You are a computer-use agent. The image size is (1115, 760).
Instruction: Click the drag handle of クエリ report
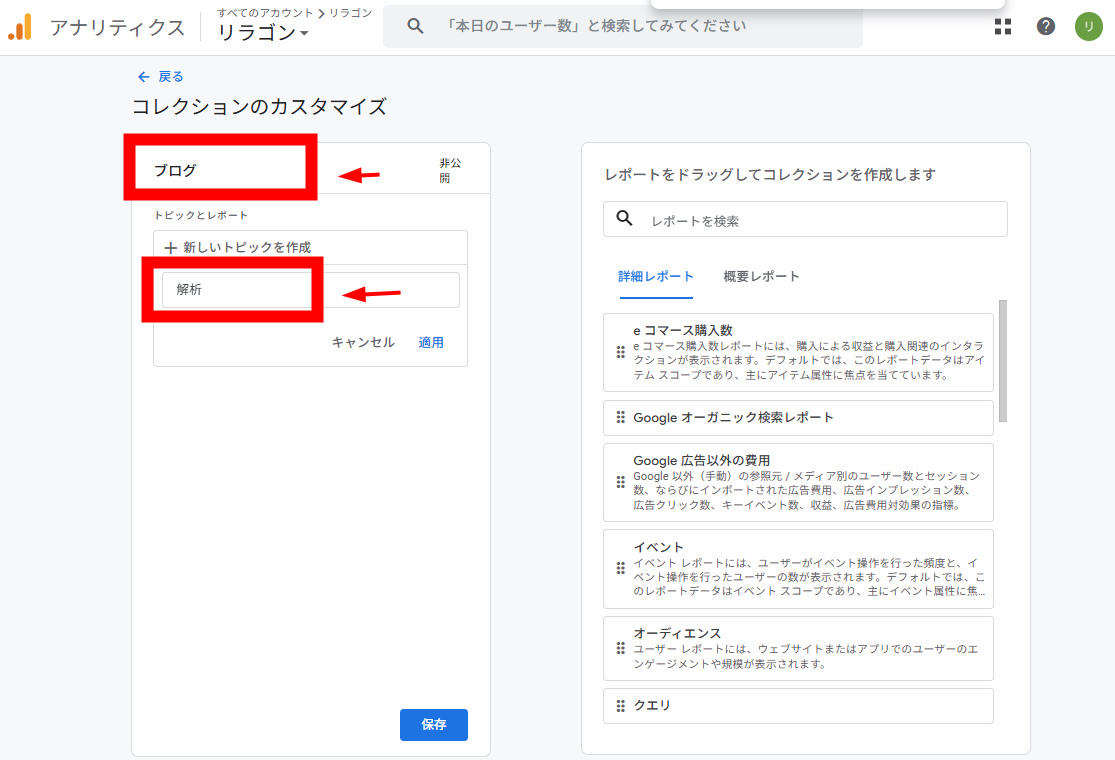tap(621, 705)
